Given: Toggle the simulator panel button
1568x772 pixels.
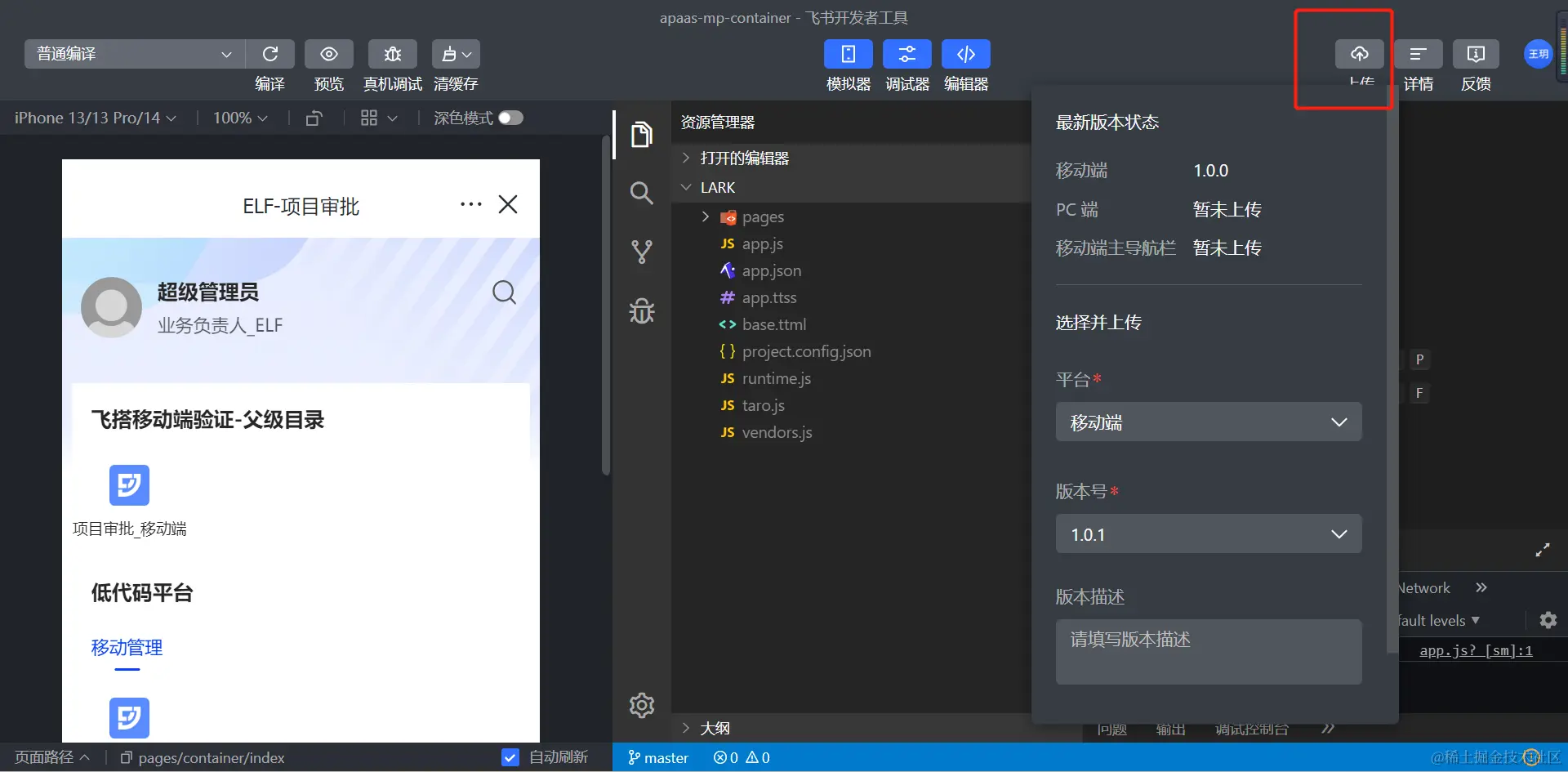Looking at the screenshot, I should [849, 54].
